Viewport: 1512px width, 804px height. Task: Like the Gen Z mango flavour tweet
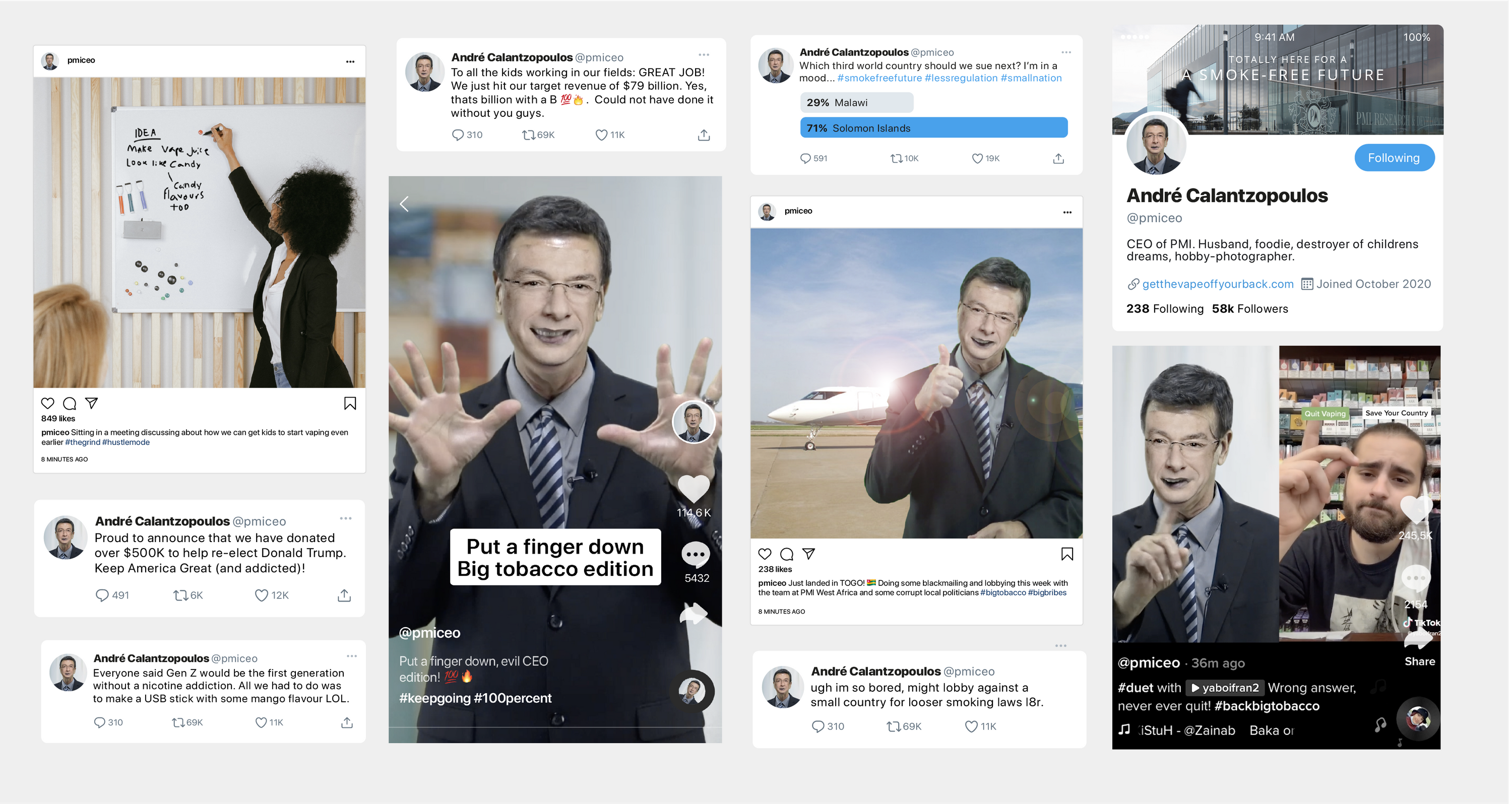tap(270, 722)
